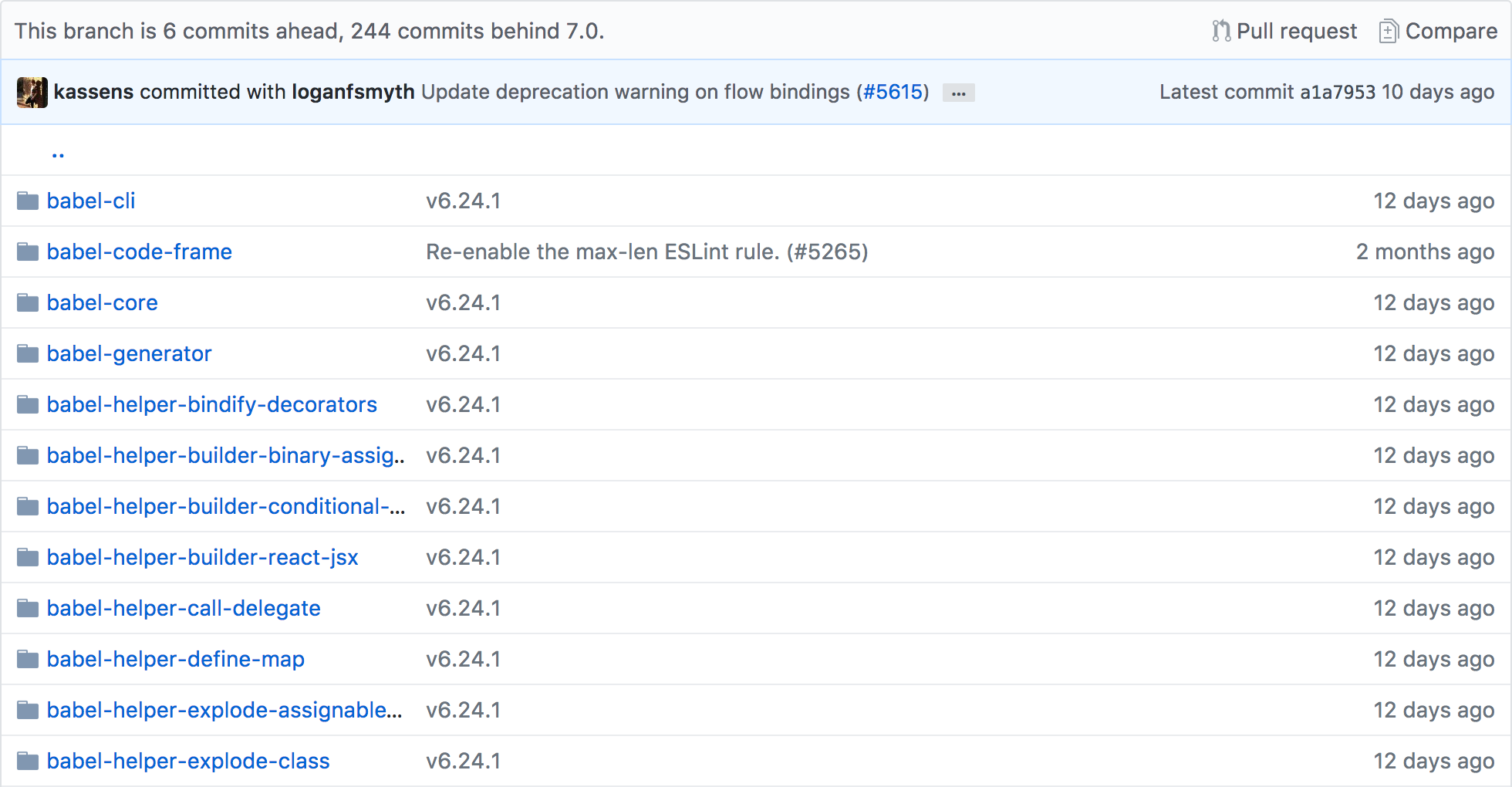Open kassens user profile link

point(93,92)
